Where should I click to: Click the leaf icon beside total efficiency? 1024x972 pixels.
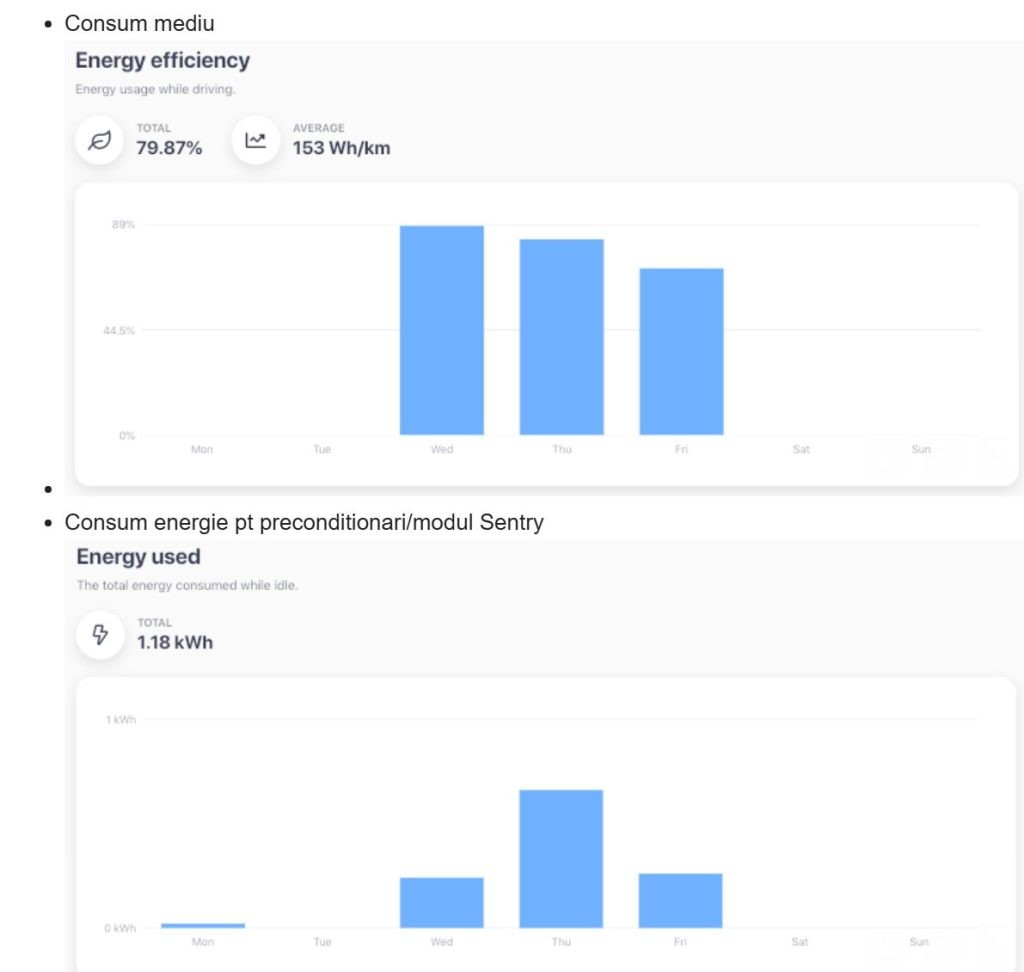tap(100, 140)
